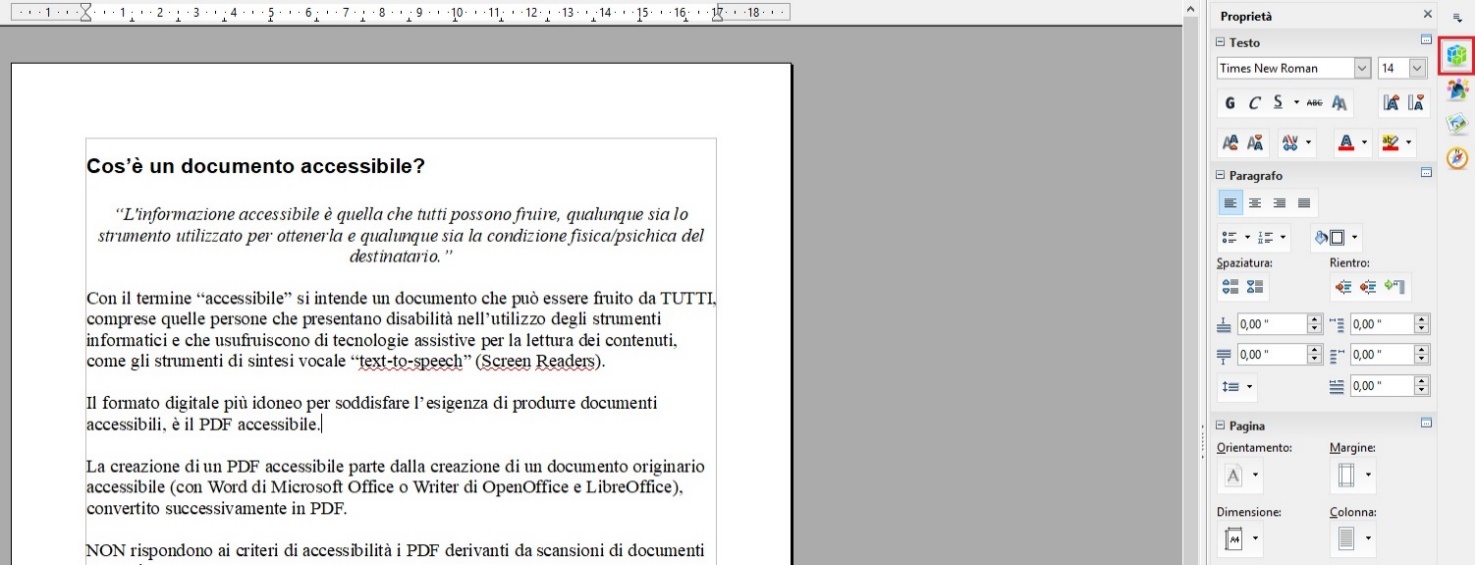Screen dimensions: 1475x565
Task: Switch to hanging indent under Rientro
Action: [1397, 288]
